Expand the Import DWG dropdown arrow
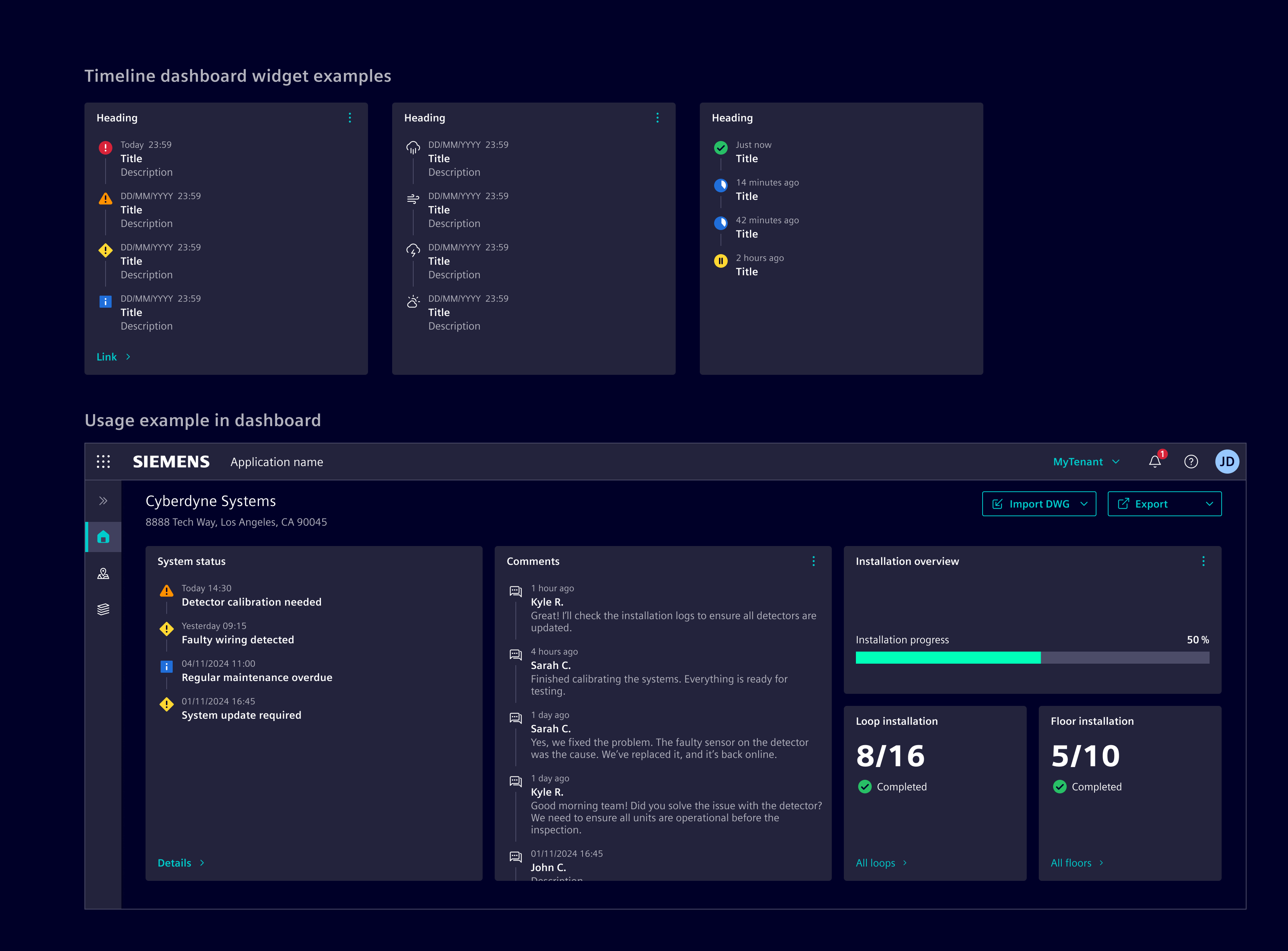1288x951 pixels. (x=1084, y=503)
